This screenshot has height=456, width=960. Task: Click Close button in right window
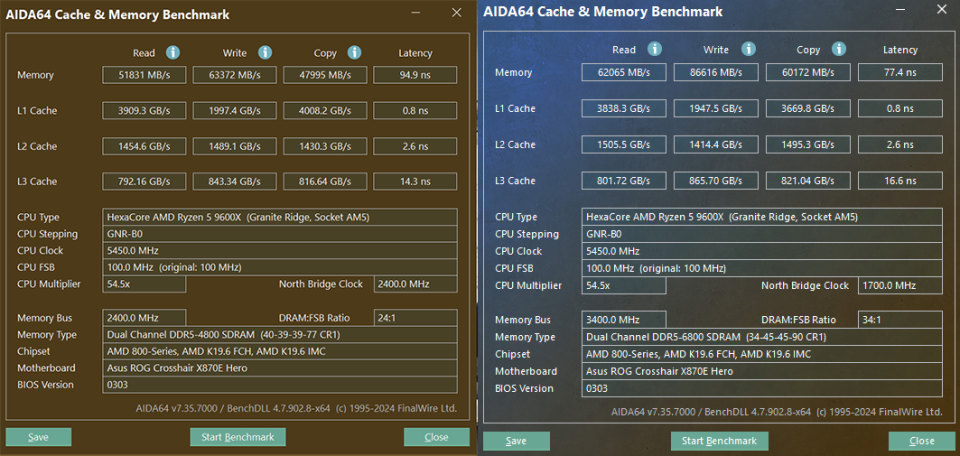(x=921, y=441)
